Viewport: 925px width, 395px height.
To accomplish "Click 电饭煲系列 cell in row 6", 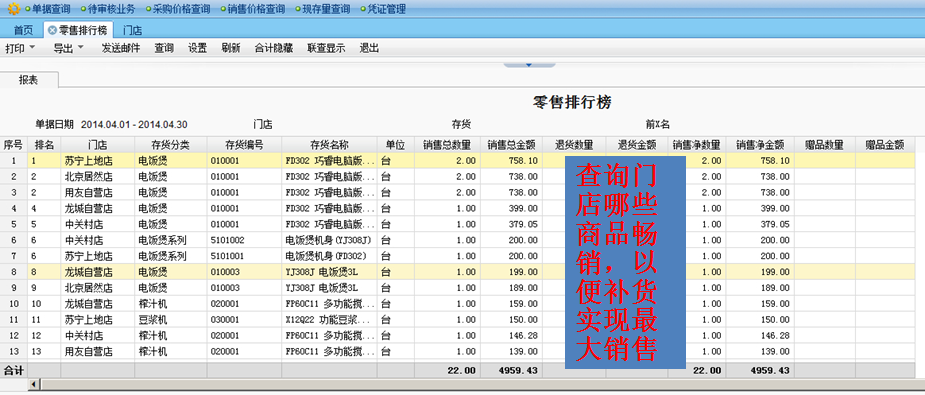I will [170, 240].
